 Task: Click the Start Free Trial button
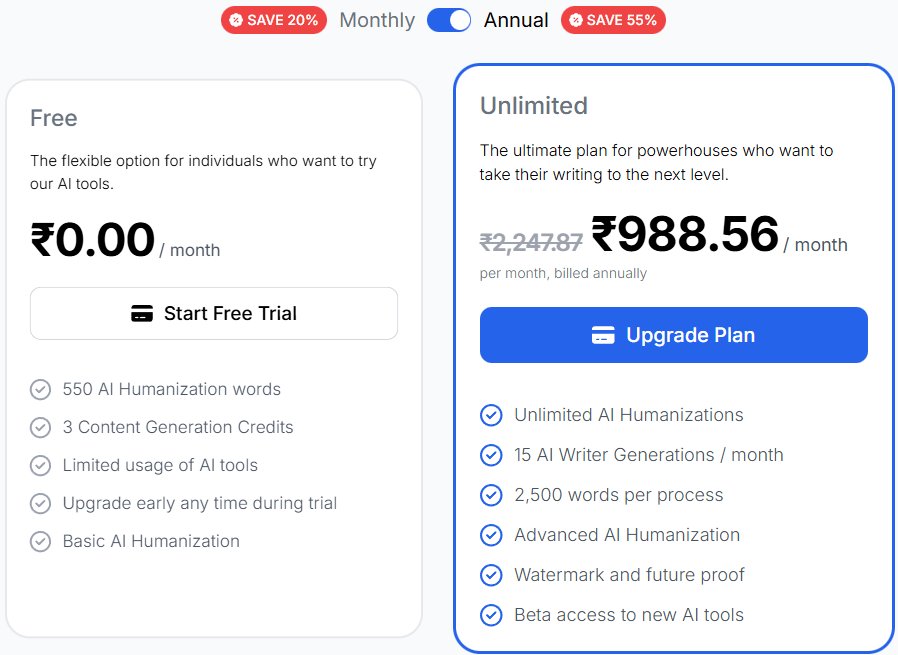[x=214, y=314]
